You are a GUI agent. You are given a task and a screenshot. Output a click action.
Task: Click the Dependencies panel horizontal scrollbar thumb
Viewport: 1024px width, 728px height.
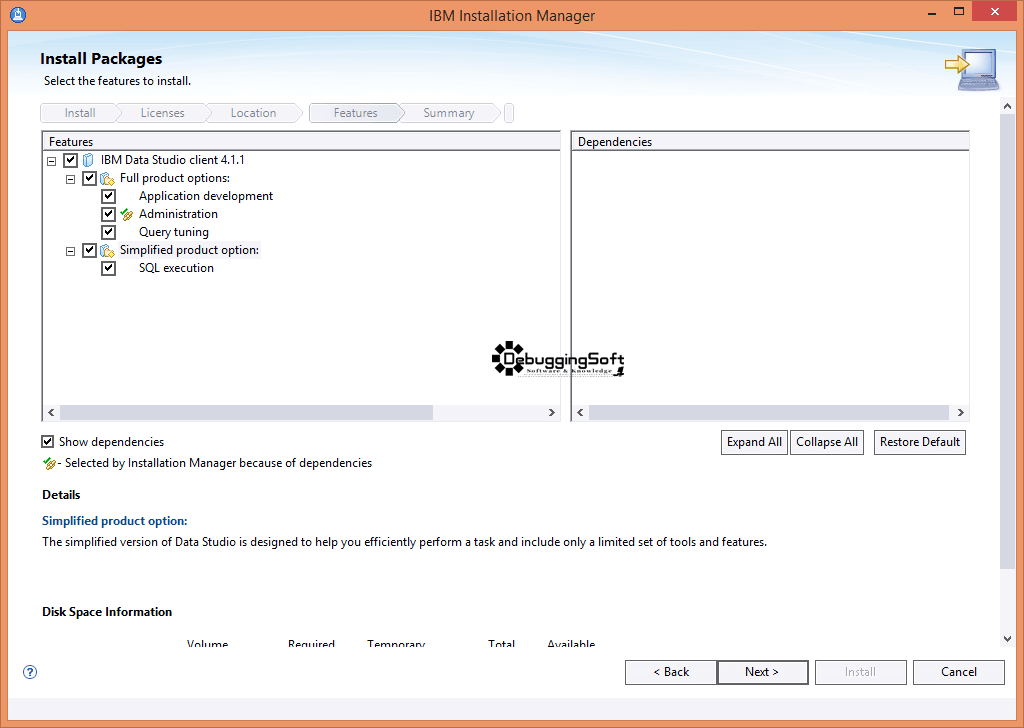pyautogui.click(x=769, y=413)
